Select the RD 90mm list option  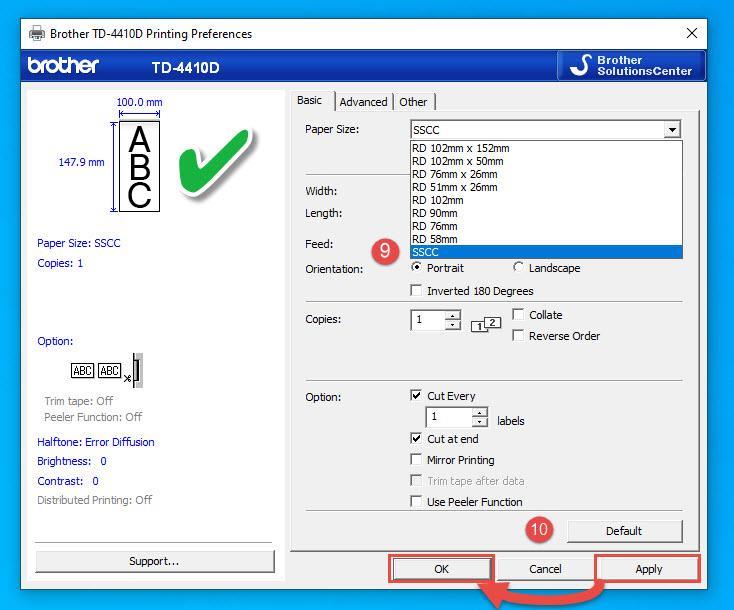coord(546,213)
